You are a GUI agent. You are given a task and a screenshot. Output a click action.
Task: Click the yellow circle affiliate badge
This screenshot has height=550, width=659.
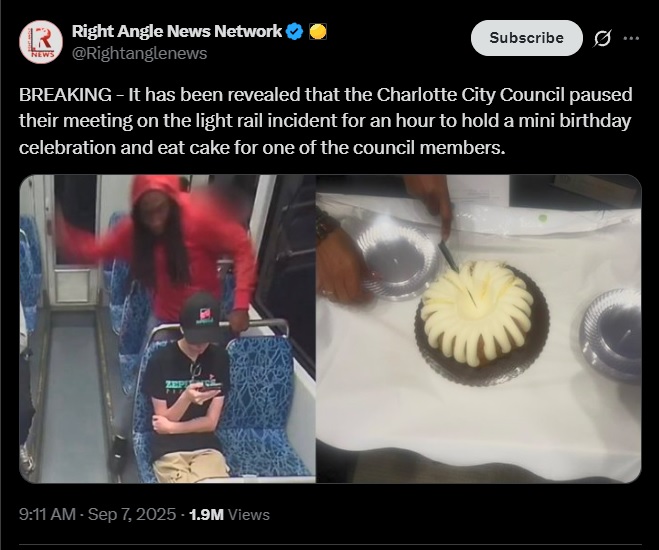point(318,32)
